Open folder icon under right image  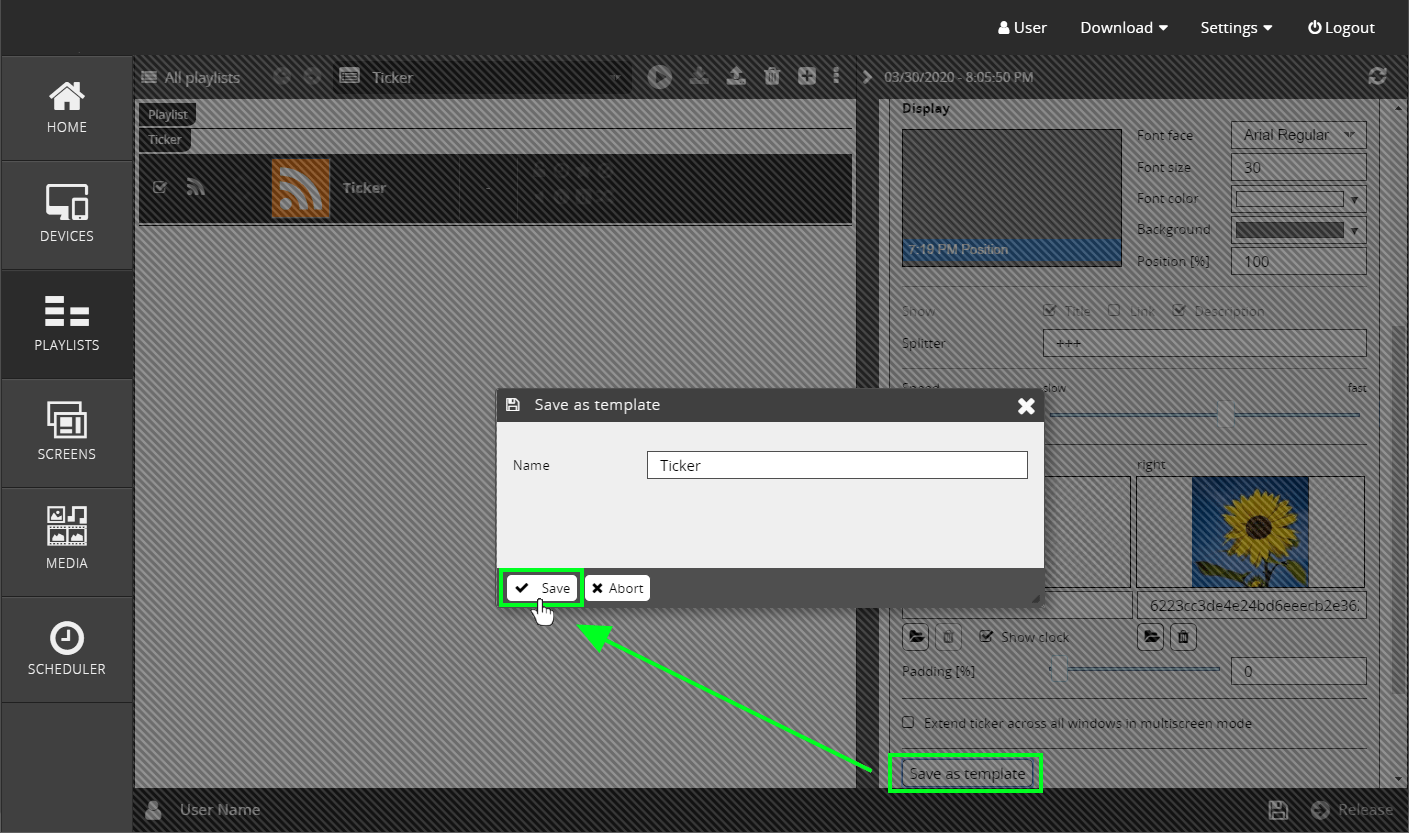pyautogui.click(x=1151, y=637)
